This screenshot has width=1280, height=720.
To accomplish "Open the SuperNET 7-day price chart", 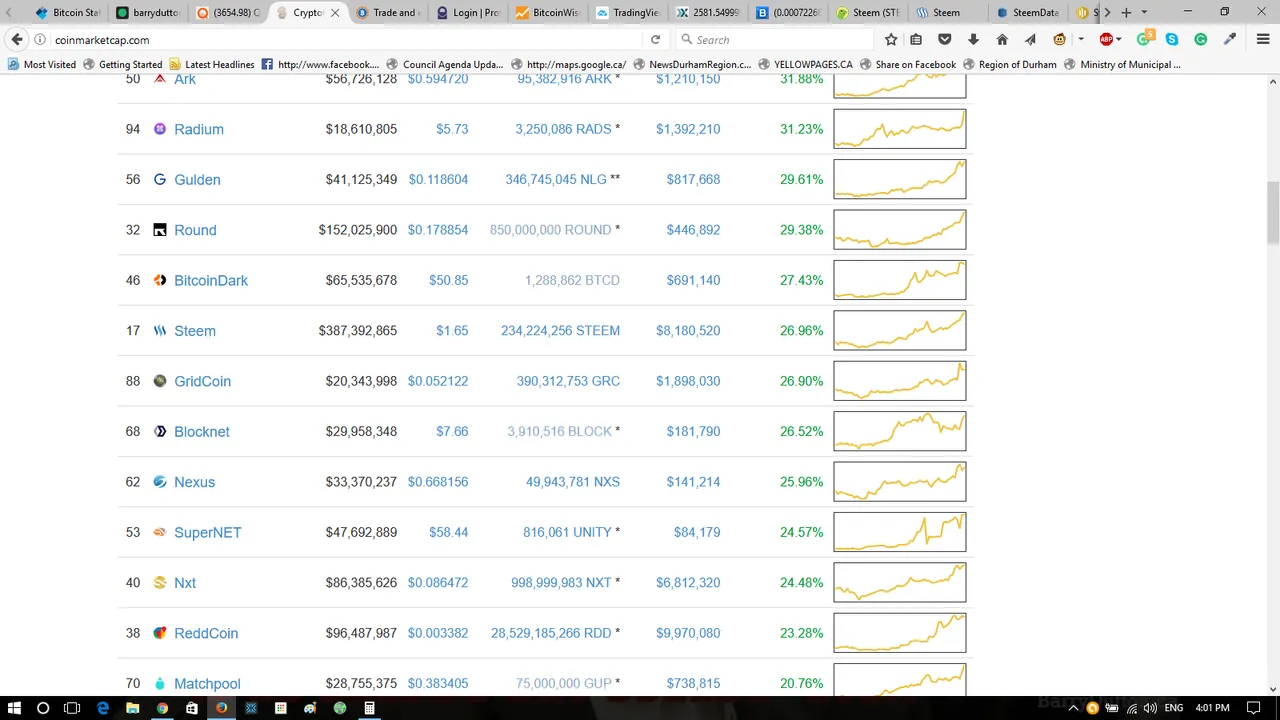I will [x=900, y=532].
